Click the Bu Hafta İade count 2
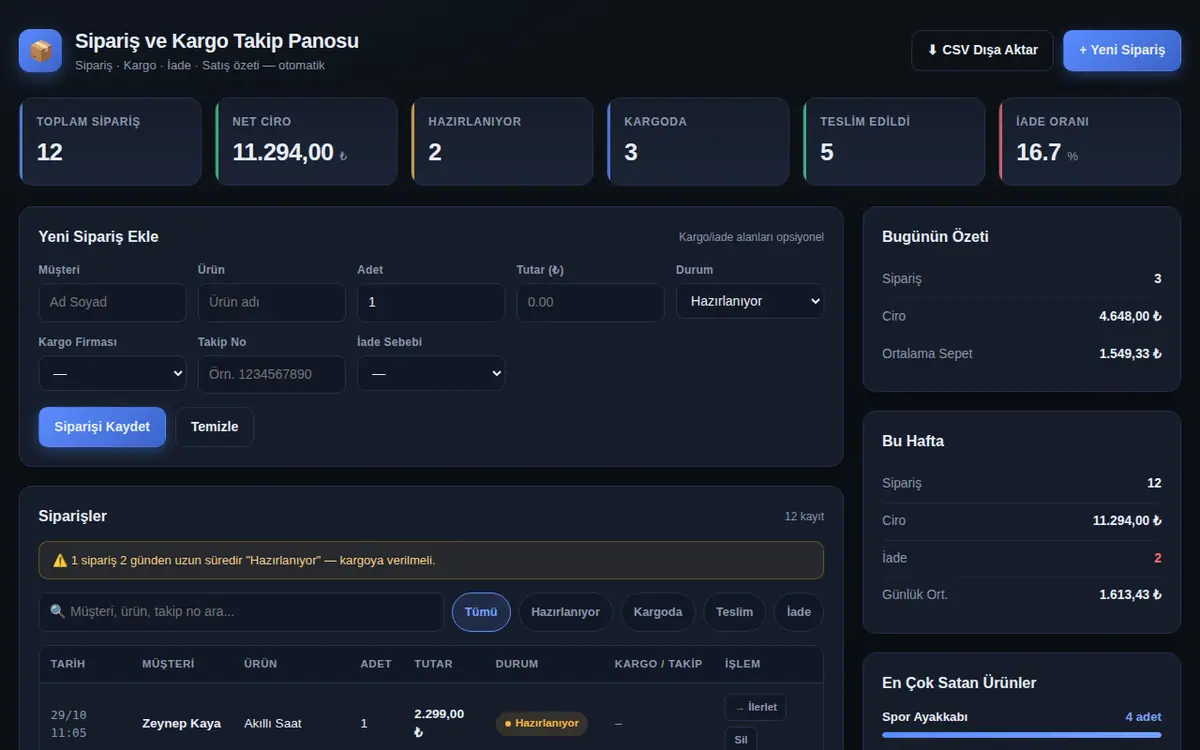 [x=1158, y=558]
